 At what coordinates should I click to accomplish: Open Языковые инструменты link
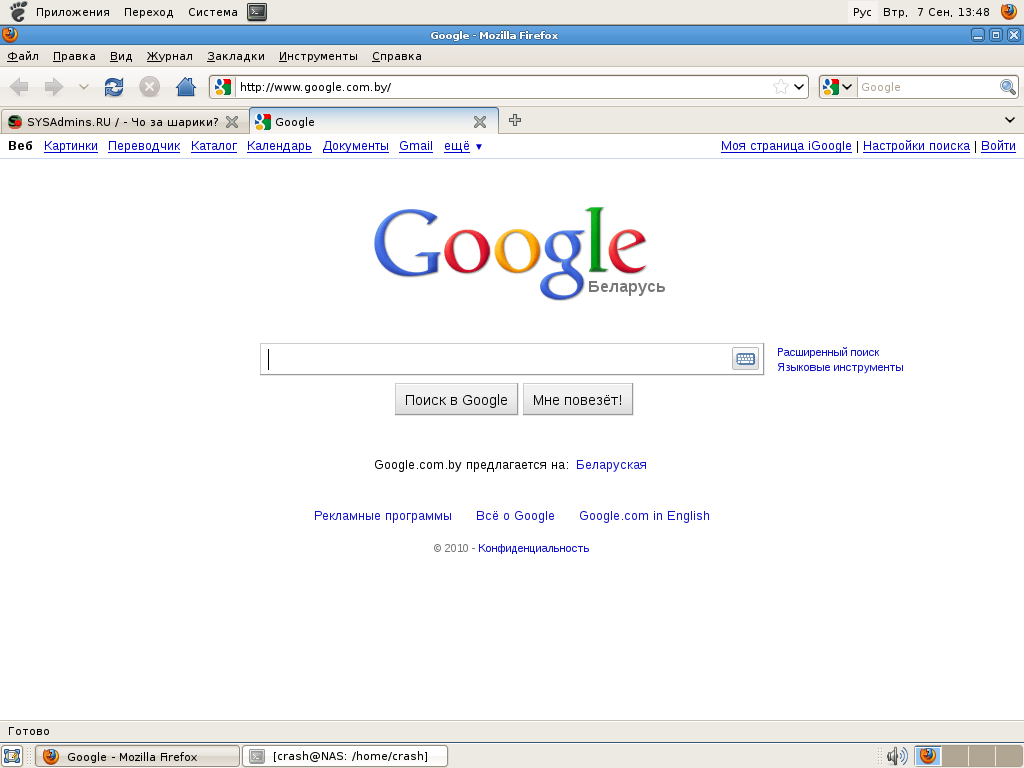(840, 368)
